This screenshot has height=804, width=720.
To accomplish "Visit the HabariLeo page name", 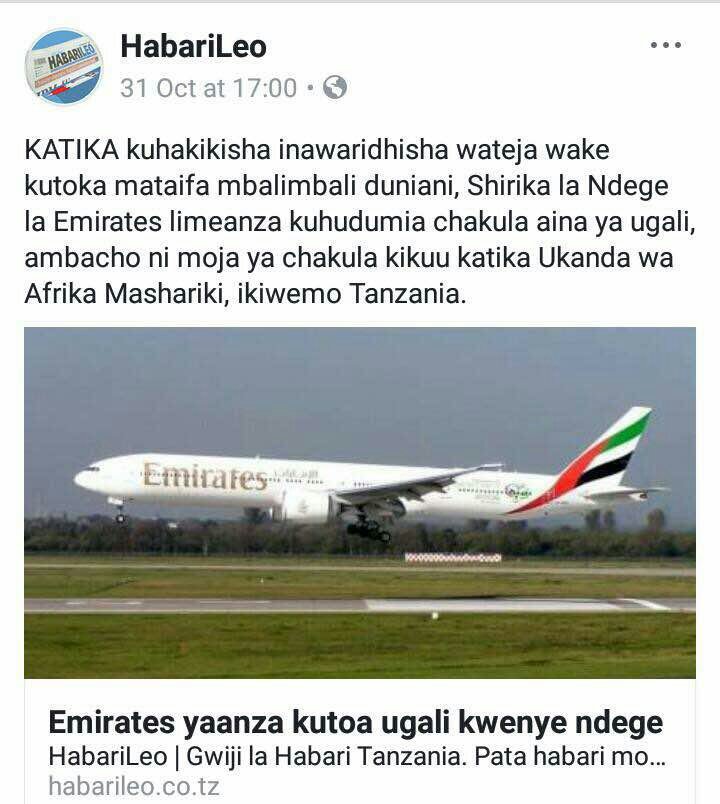I will tap(193, 47).
